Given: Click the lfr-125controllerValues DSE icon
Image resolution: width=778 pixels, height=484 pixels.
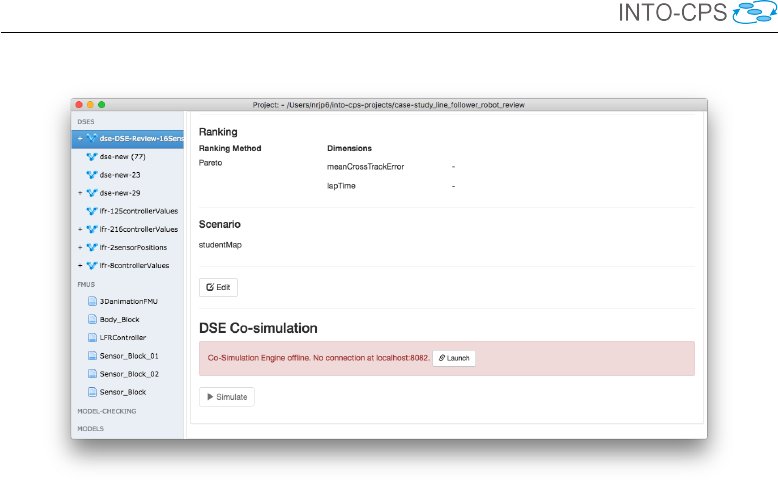Looking at the screenshot, I should tap(92, 211).
